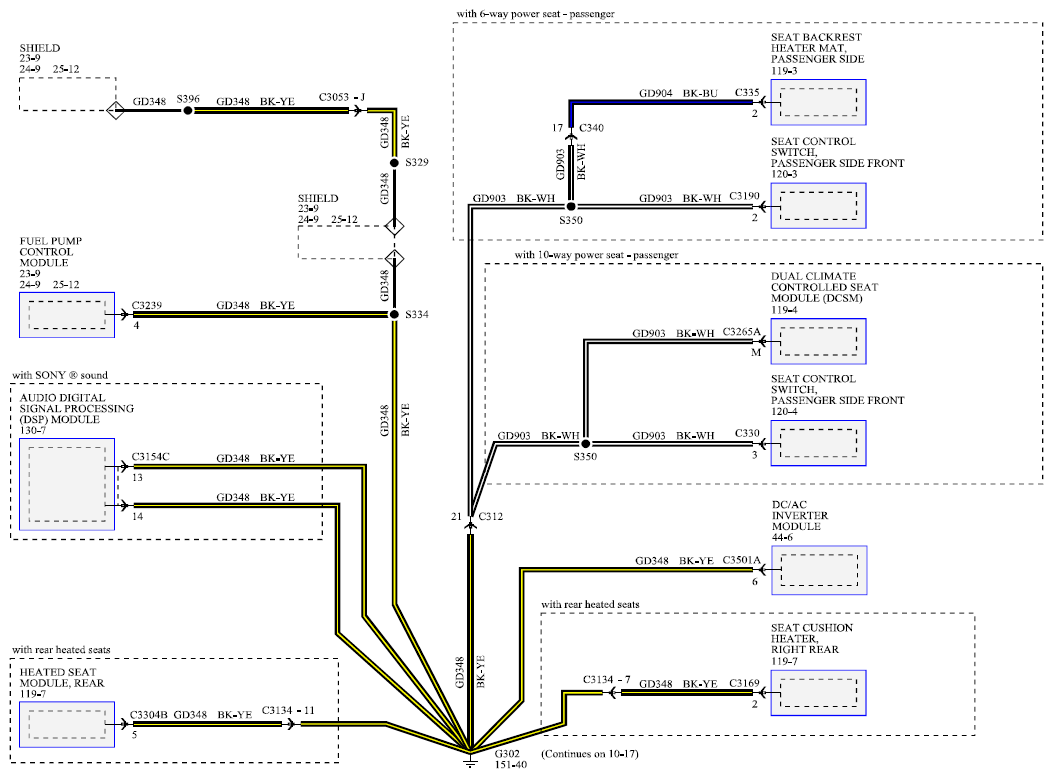
Task: Click the S329 splice node
Action: [394, 163]
